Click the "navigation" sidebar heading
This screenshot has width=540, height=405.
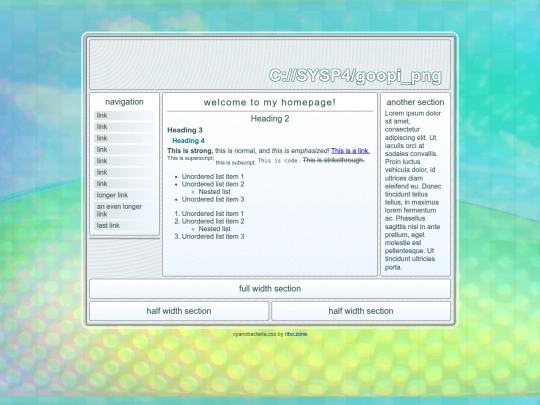[x=124, y=102]
